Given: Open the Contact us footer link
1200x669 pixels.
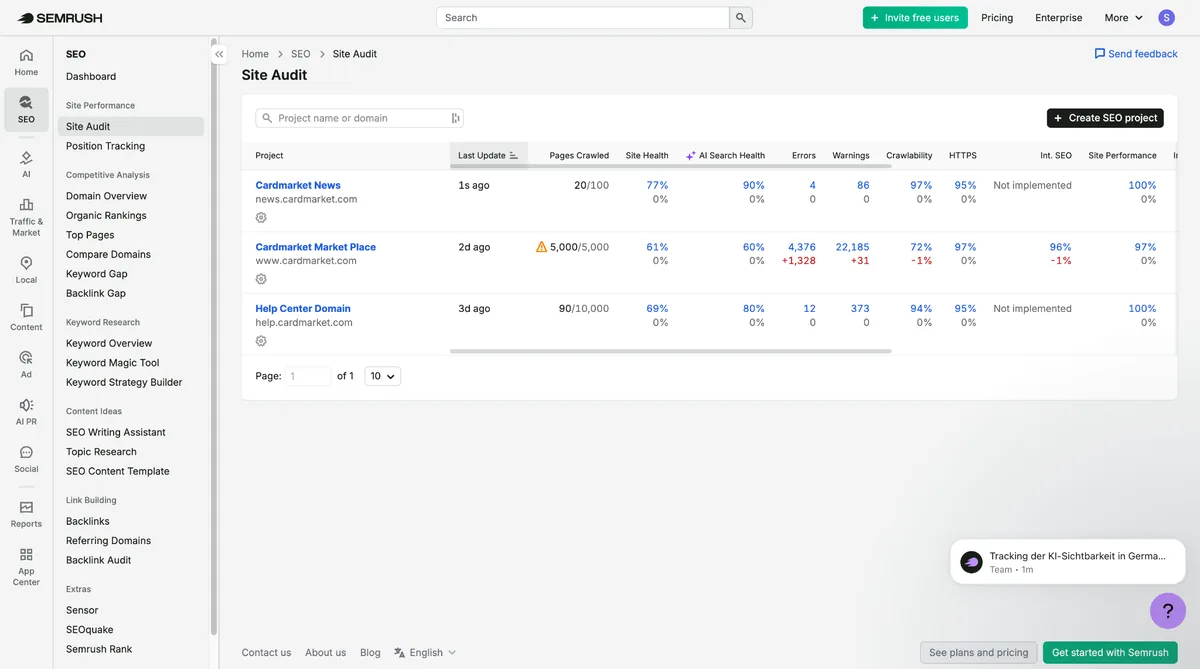Looking at the screenshot, I should [266, 653].
